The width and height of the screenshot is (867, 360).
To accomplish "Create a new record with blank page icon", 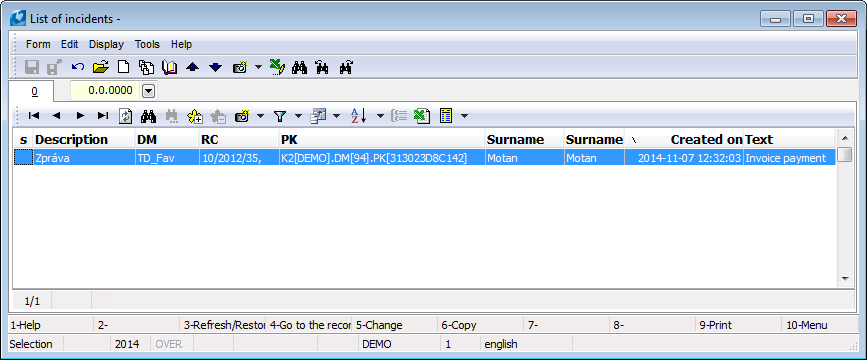I will [x=124, y=68].
